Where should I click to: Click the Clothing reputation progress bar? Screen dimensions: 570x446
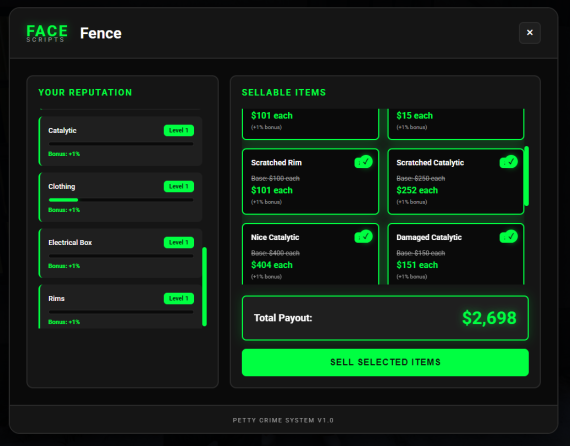(121, 200)
